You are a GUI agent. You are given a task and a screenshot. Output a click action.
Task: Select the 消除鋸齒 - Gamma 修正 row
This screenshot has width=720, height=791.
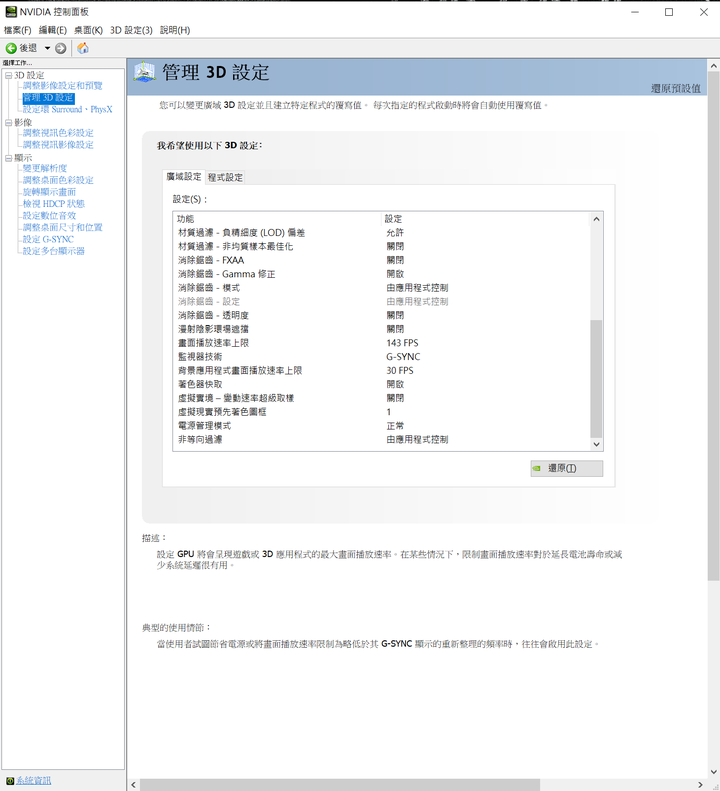click(x=381, y=274)
